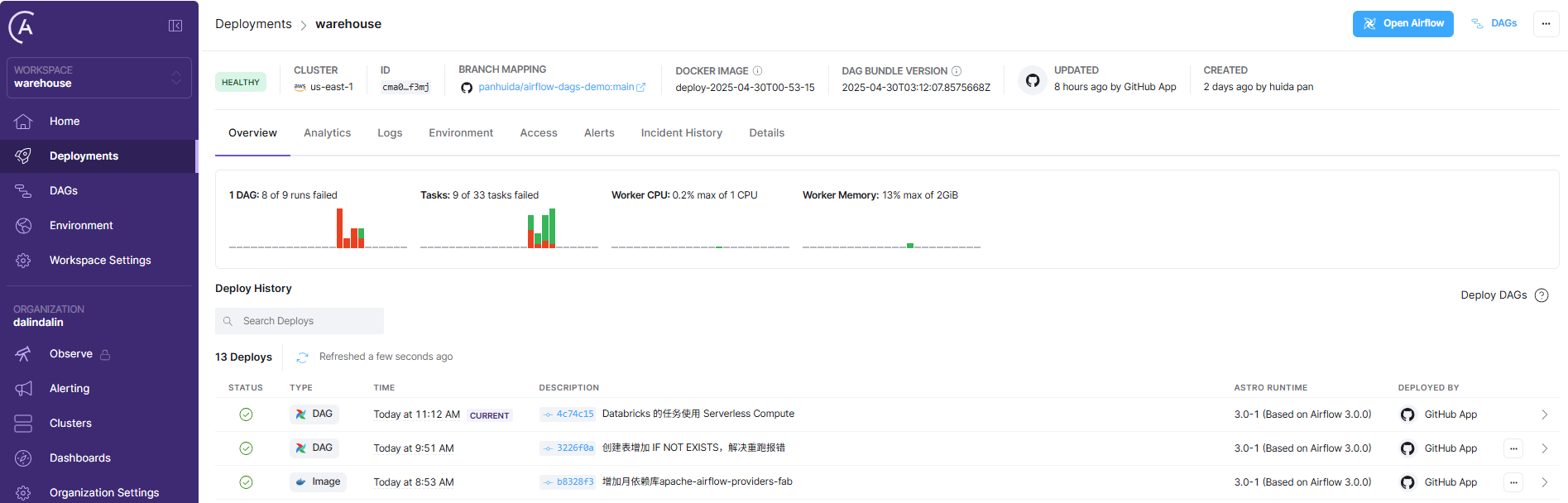Click the DAGs button in header
1568x503 pixels.
(1495, 24)
